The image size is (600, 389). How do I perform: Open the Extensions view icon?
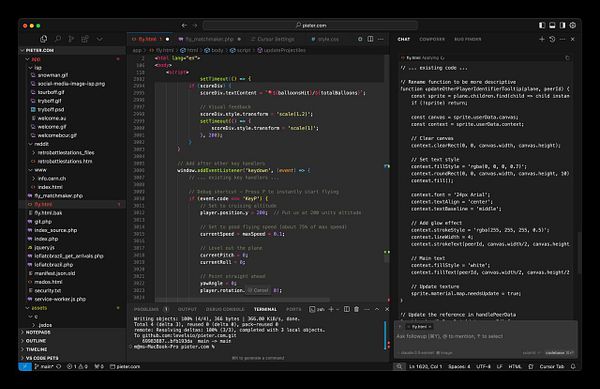tap(85, 39)
